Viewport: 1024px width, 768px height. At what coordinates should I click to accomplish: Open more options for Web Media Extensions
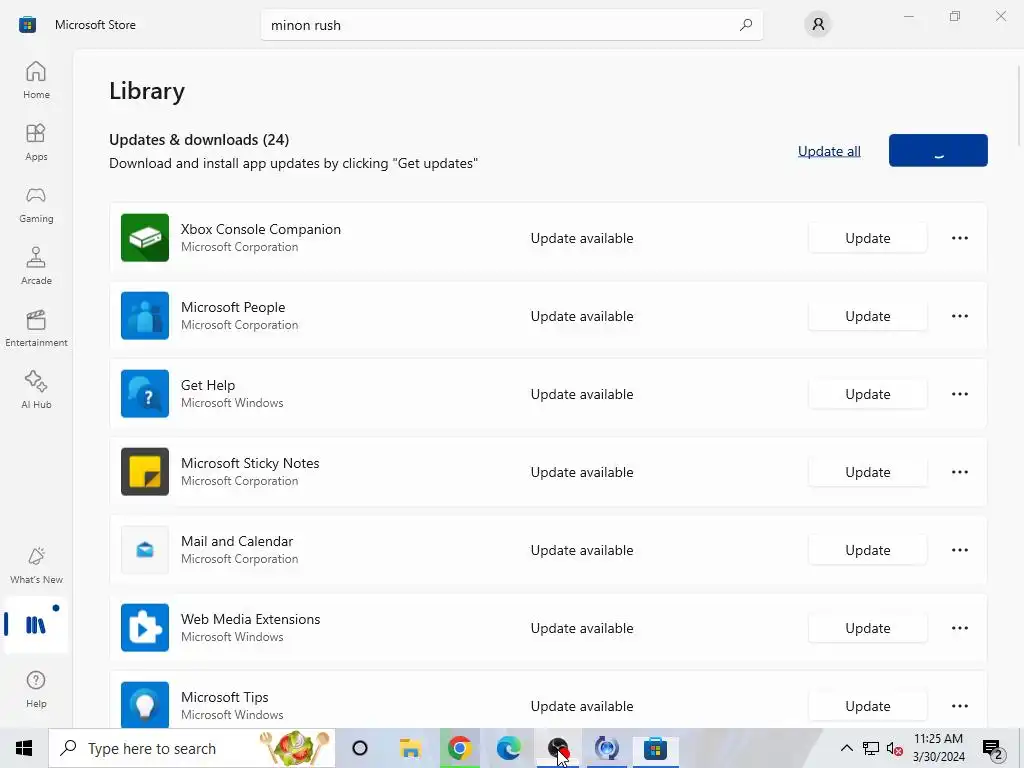click(959, 628)
